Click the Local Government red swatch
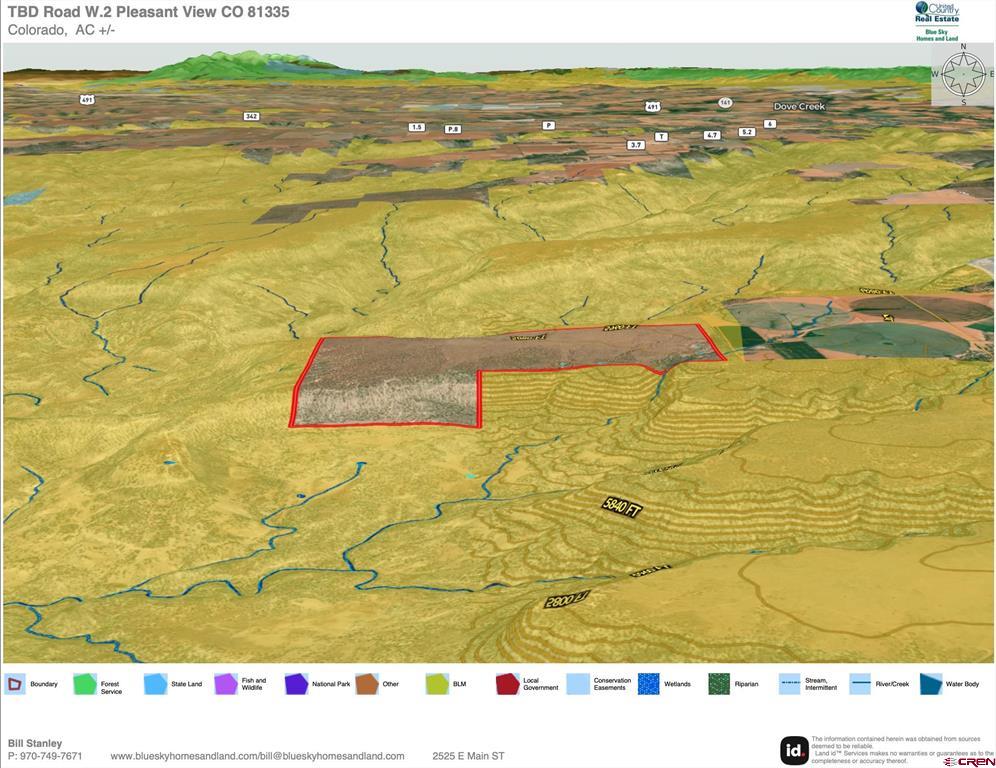The height and width of the screenshot is (768, 996). (x=507, y=684)
